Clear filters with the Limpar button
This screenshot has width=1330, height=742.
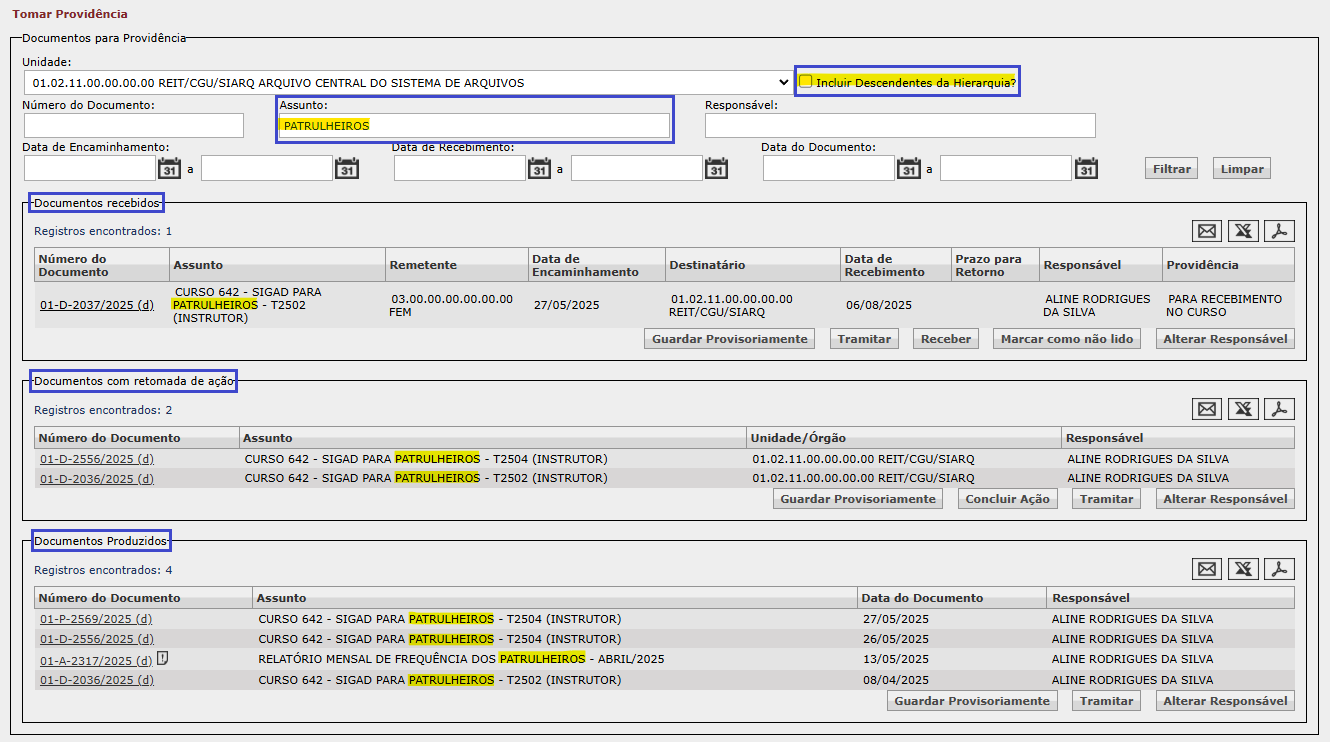click(x=1242, y=169)
